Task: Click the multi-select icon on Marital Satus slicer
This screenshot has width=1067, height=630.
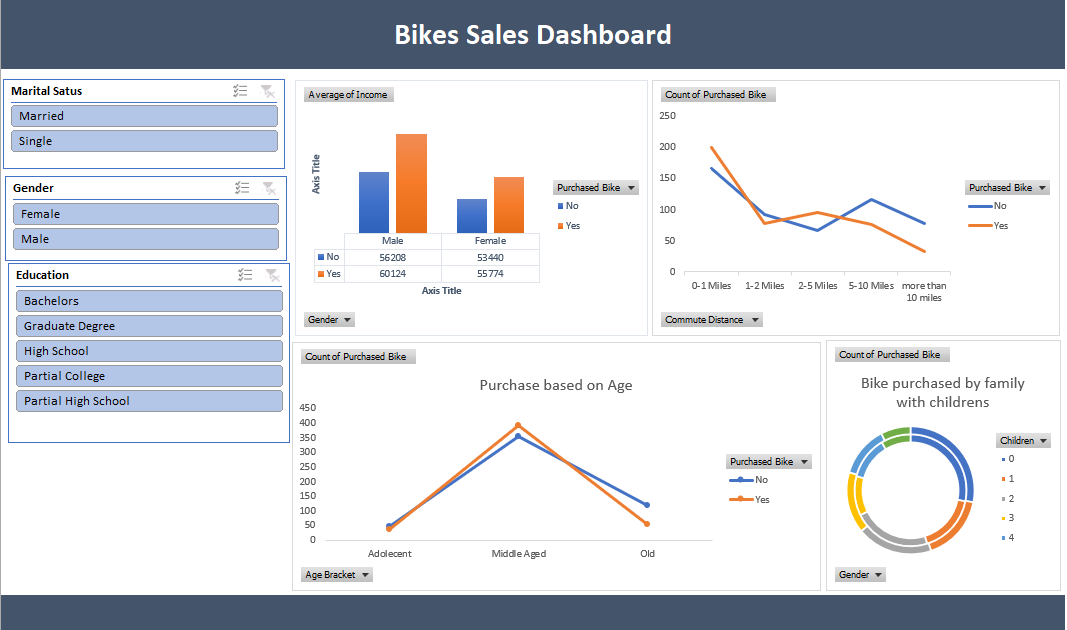Action: pos(240,90)
